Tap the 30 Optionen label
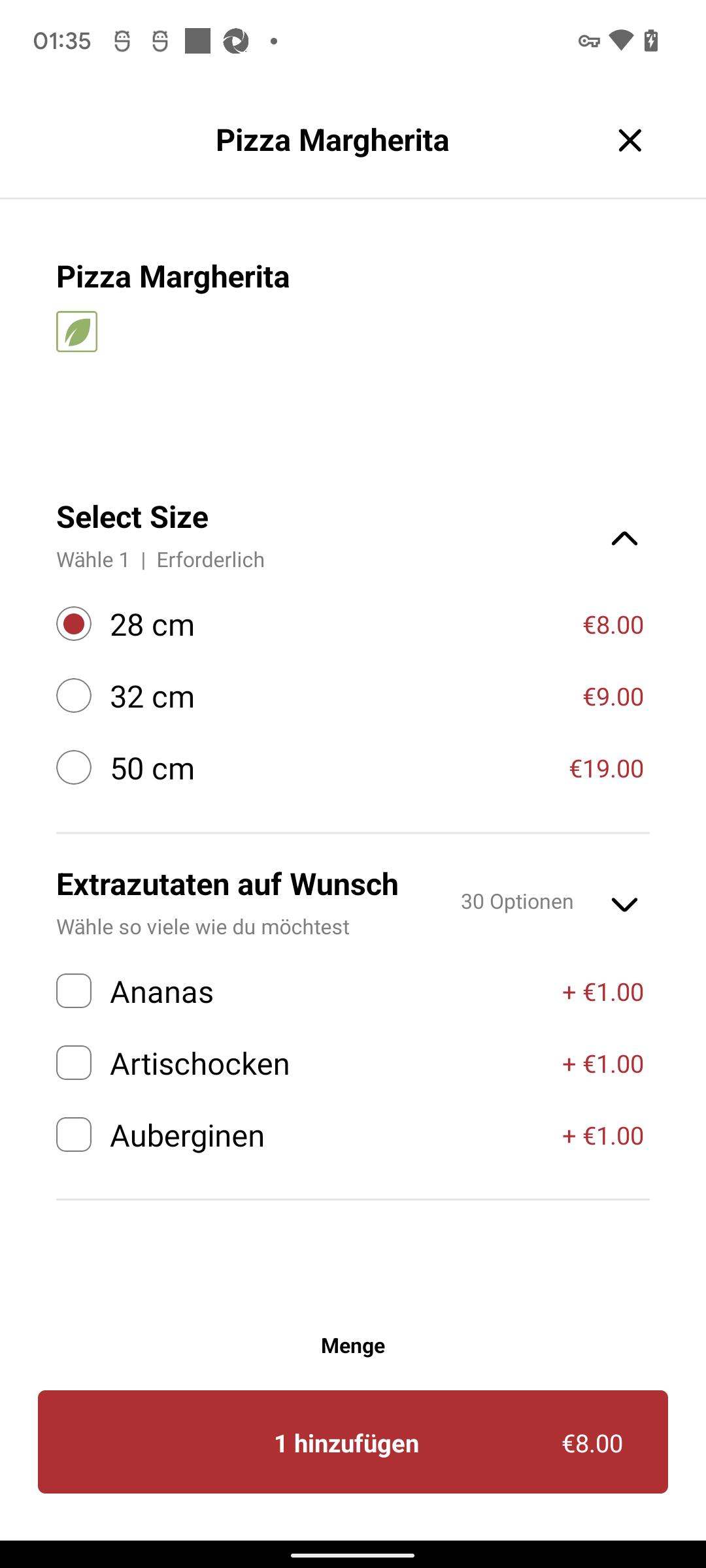This screenshot has width=706, height=1568. point(517,902)
